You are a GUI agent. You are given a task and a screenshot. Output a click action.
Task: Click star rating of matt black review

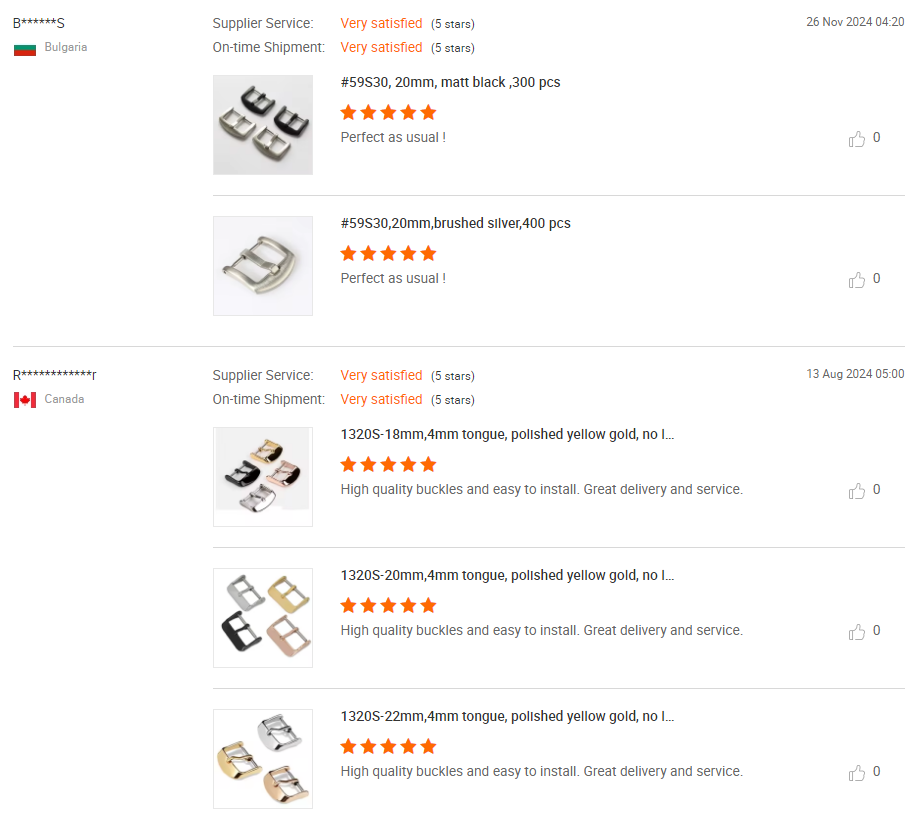388,112
